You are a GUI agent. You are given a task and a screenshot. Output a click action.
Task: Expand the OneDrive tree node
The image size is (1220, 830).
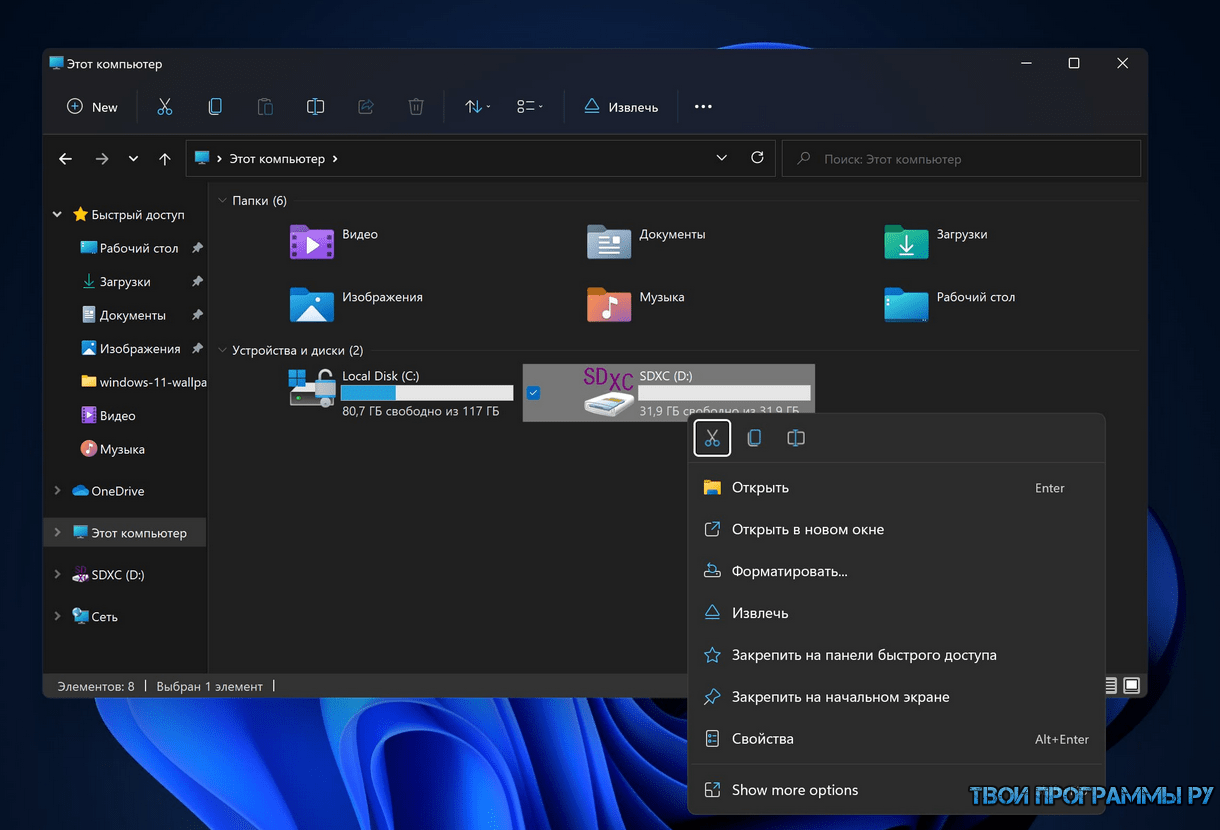57,491
